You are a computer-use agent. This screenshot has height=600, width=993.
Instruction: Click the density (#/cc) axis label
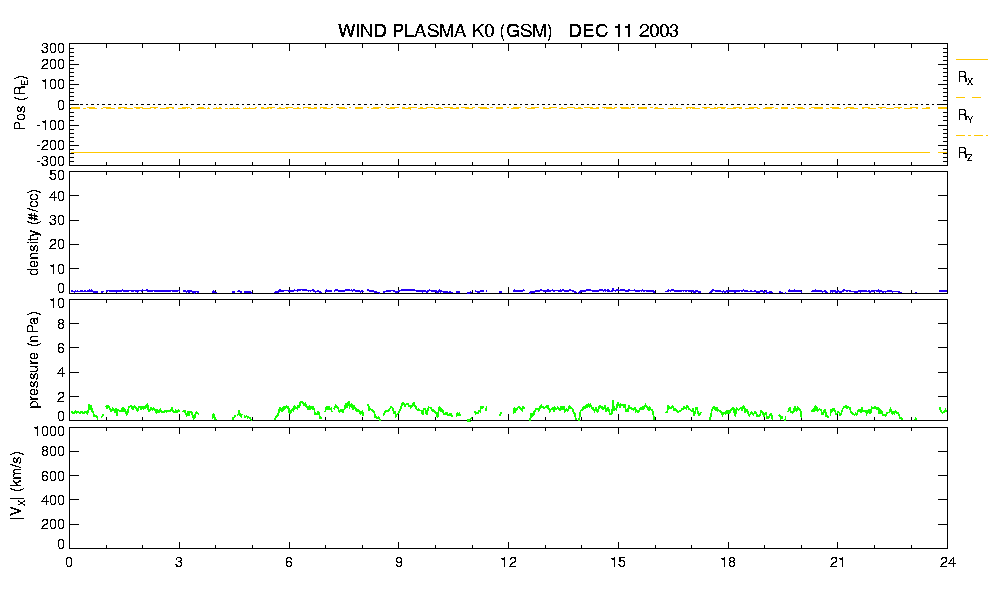coord(34,232)
